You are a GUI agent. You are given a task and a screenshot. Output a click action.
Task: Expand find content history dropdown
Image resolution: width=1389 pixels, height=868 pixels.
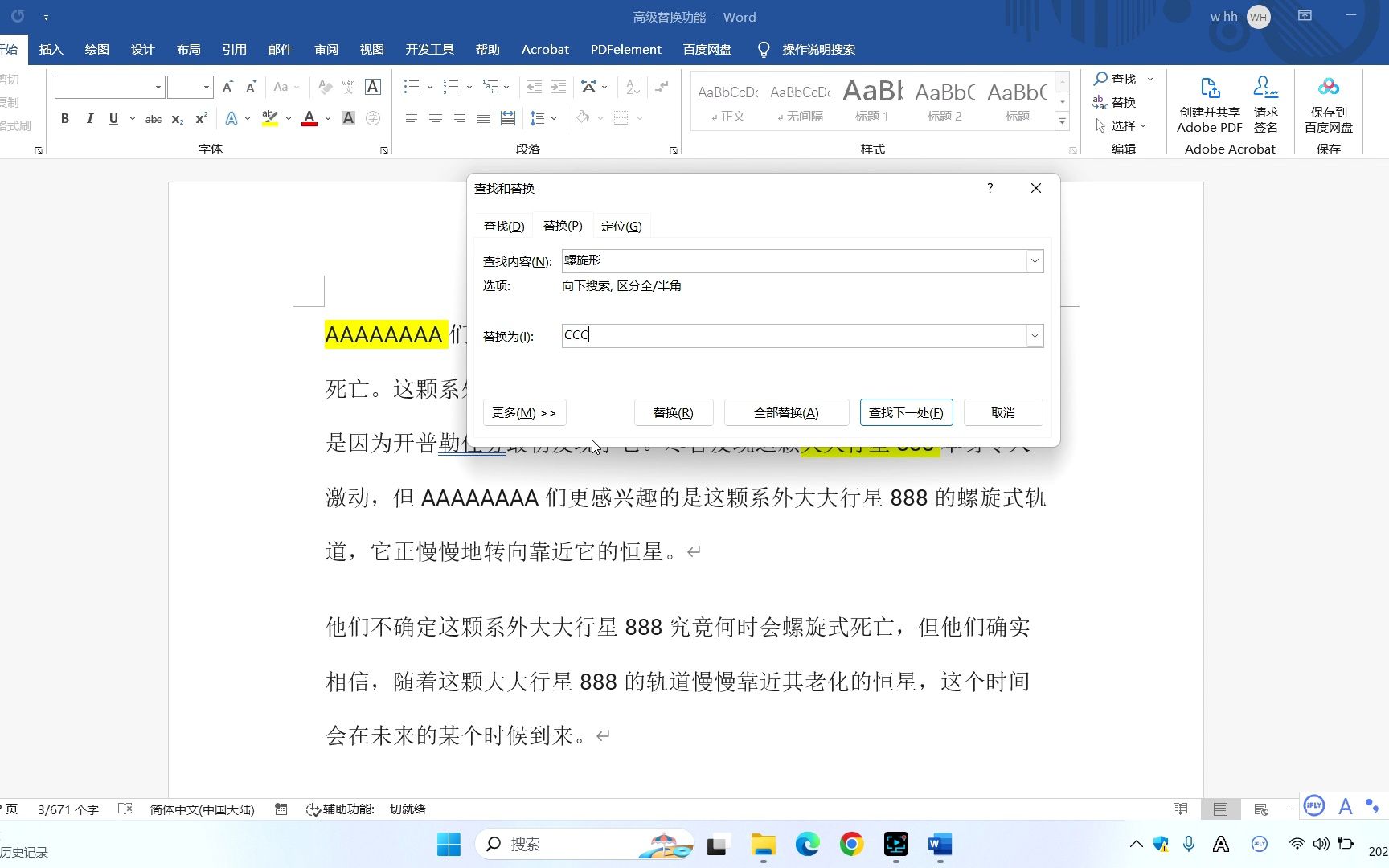point(1035,261)
